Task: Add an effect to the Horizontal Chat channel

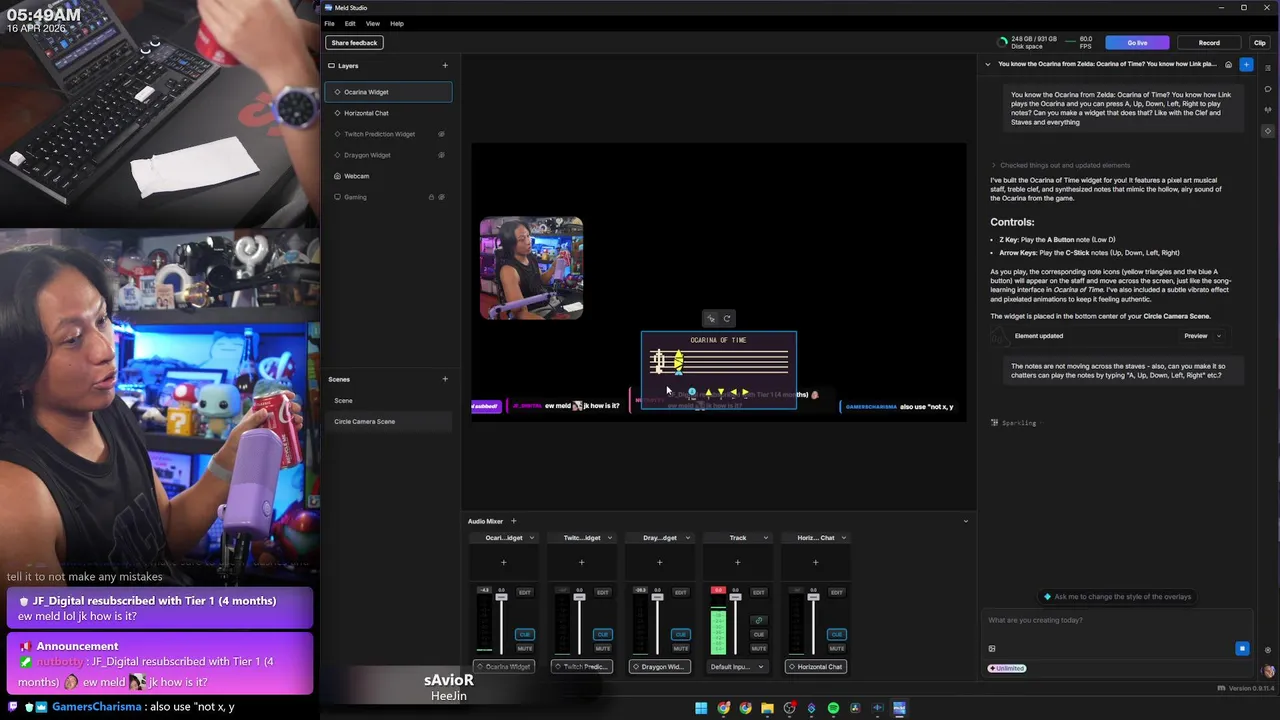Action: [x=815, y=562]
